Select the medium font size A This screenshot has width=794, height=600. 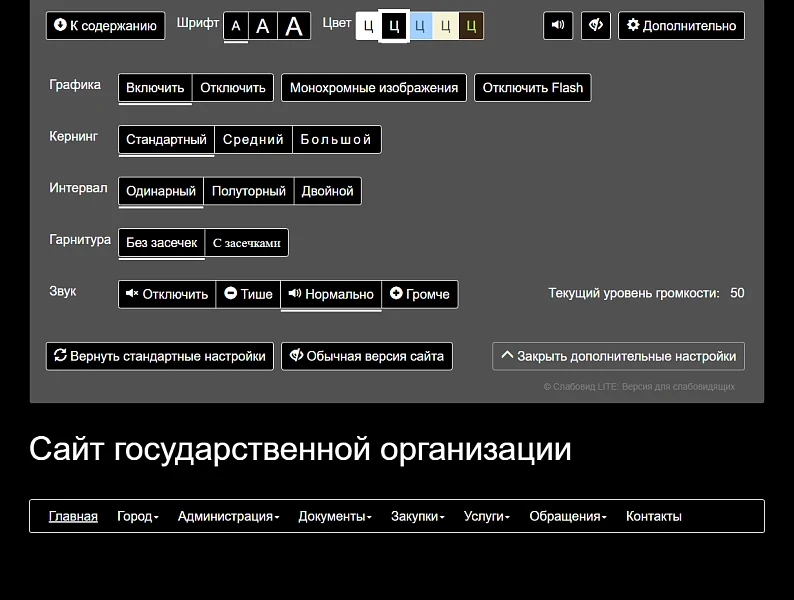(262, 26)
